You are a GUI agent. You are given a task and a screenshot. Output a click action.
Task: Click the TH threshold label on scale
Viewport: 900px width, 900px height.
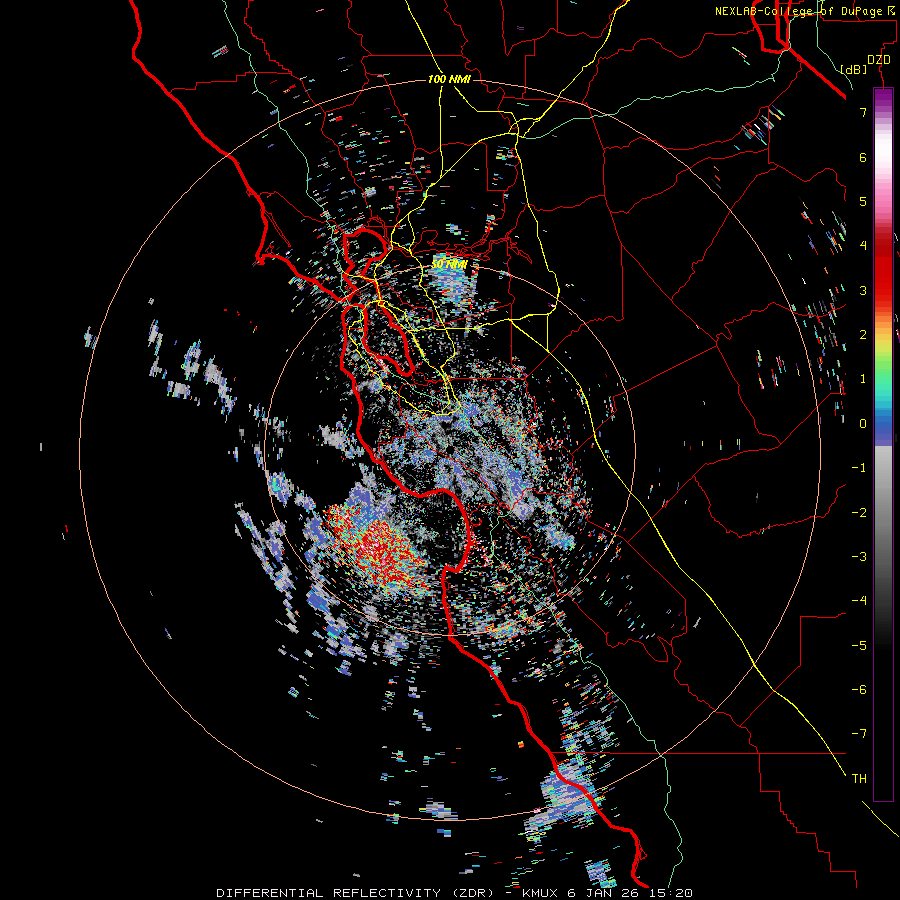859,778
